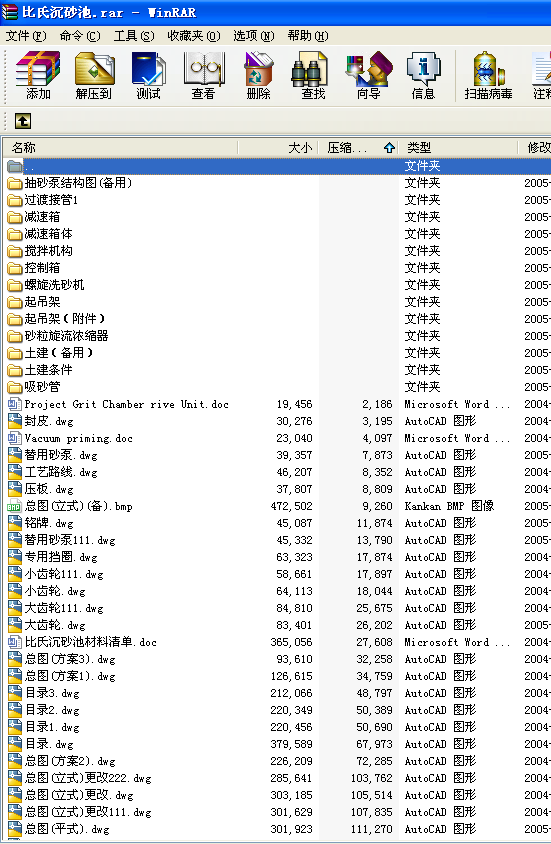The width and height of the screenshot is (551, 844).
Task: Select file 总图(方案3).dwg
Action: (x=70, y=659)
